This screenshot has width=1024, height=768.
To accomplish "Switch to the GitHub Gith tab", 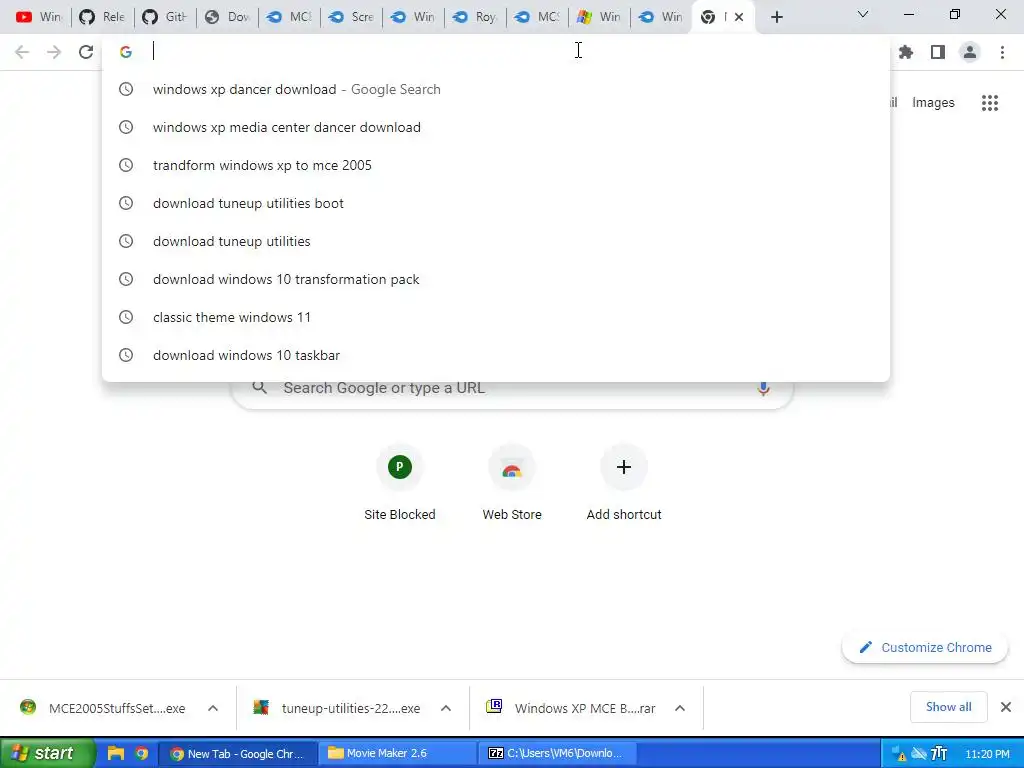I will (x=165, y=17).
